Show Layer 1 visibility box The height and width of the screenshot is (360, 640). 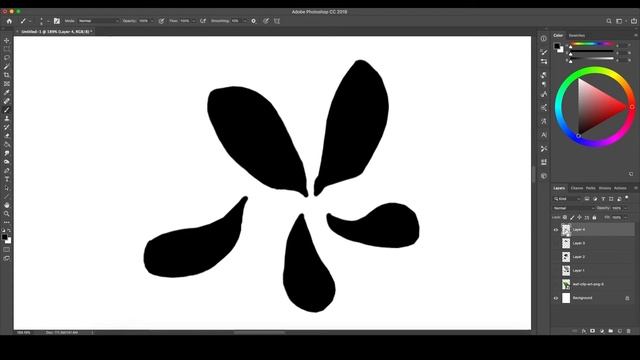556,271
